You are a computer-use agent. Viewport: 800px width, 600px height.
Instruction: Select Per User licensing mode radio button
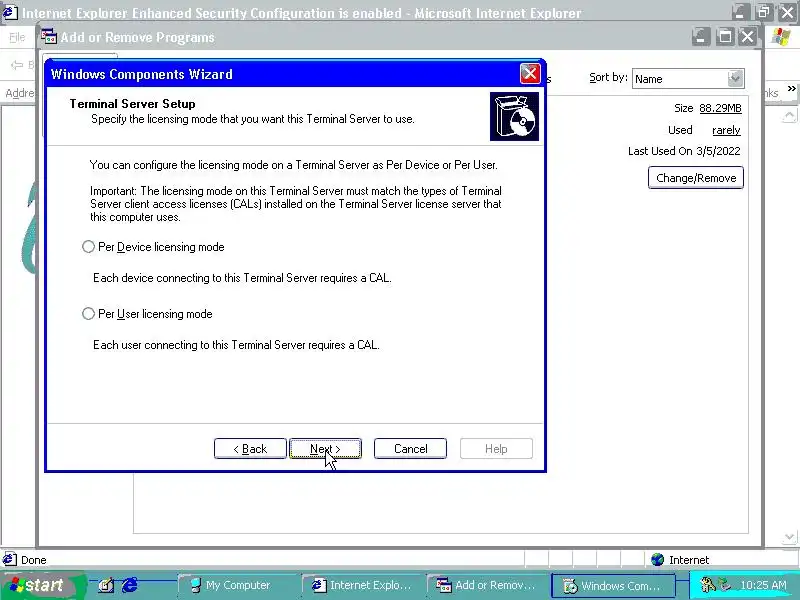(88, 314)
